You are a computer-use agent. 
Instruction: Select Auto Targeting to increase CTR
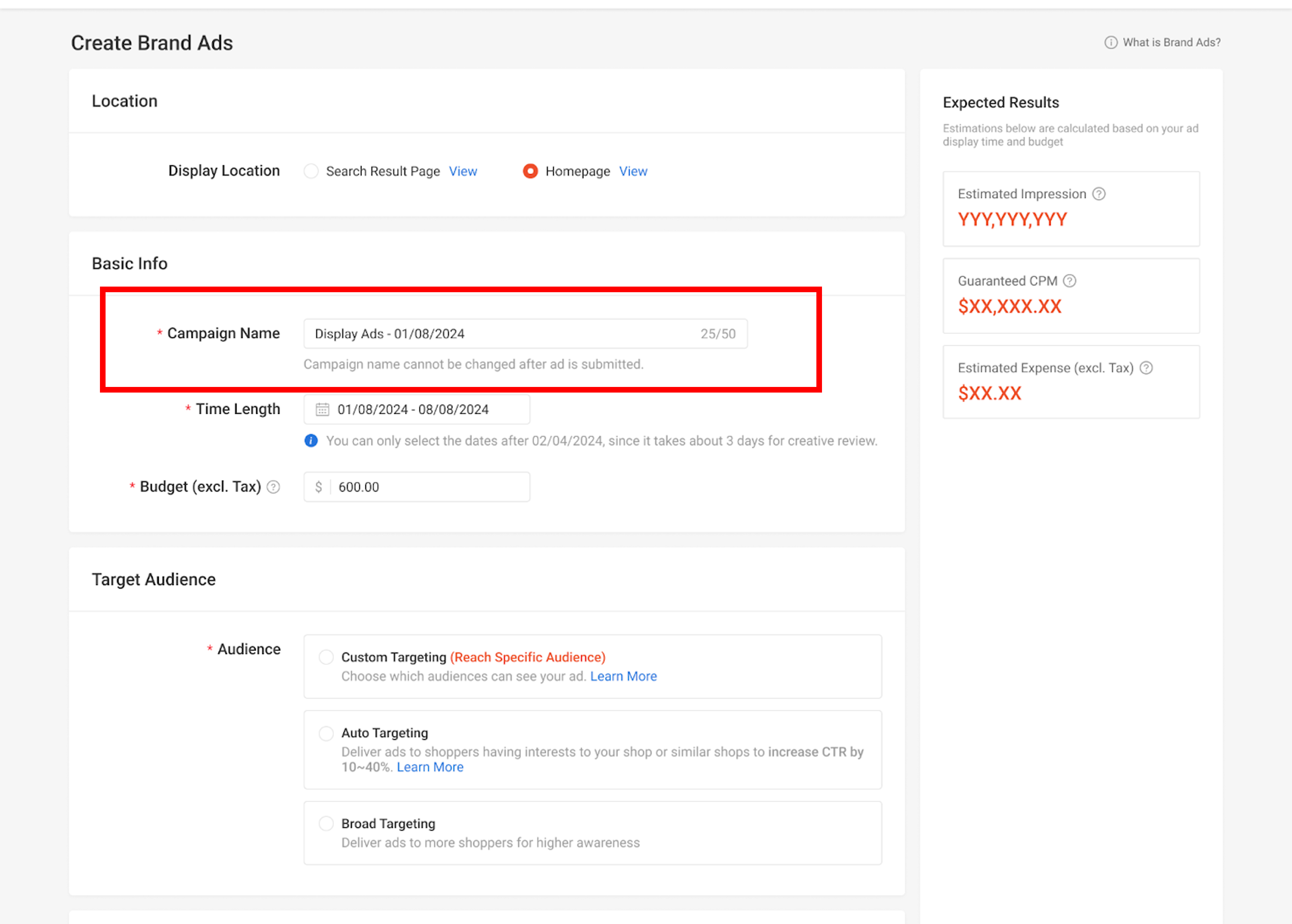326,733
